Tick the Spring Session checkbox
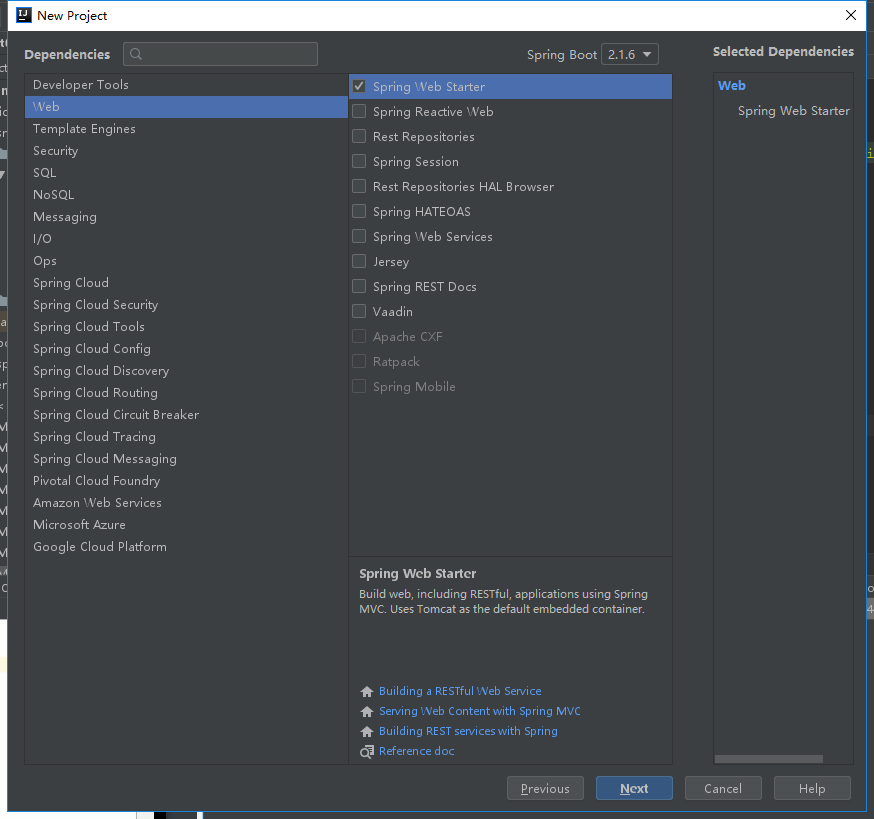Screen dimensions: 874x819 pyautogui.click(x=359, y=162)
